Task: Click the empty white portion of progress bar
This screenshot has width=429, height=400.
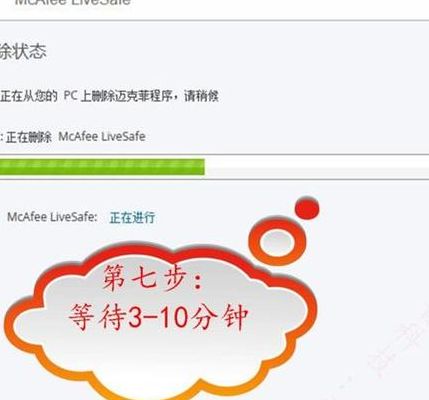Action: tap(317, 167)
